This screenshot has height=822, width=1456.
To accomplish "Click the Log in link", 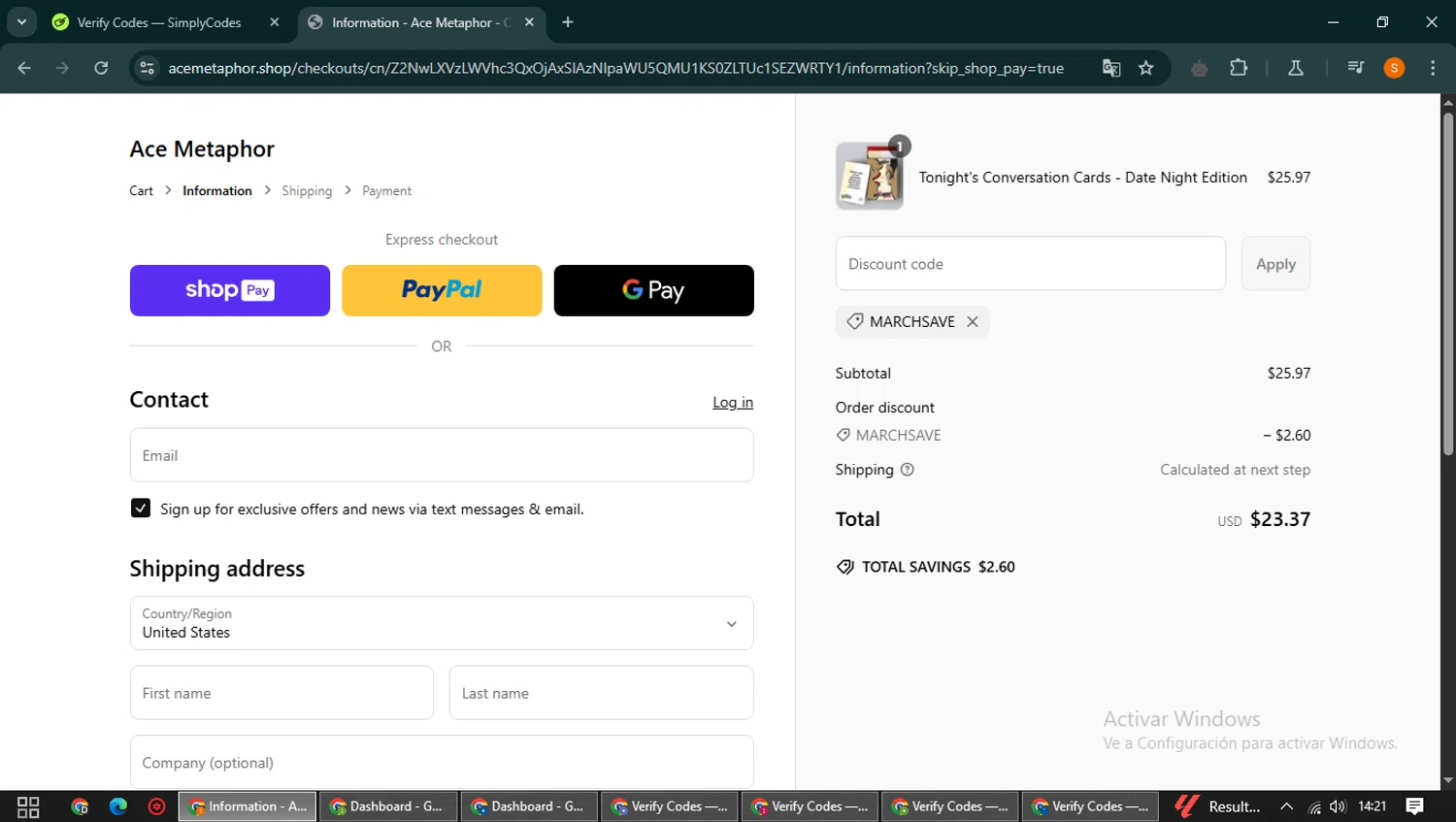I will [x=733, y=402].
